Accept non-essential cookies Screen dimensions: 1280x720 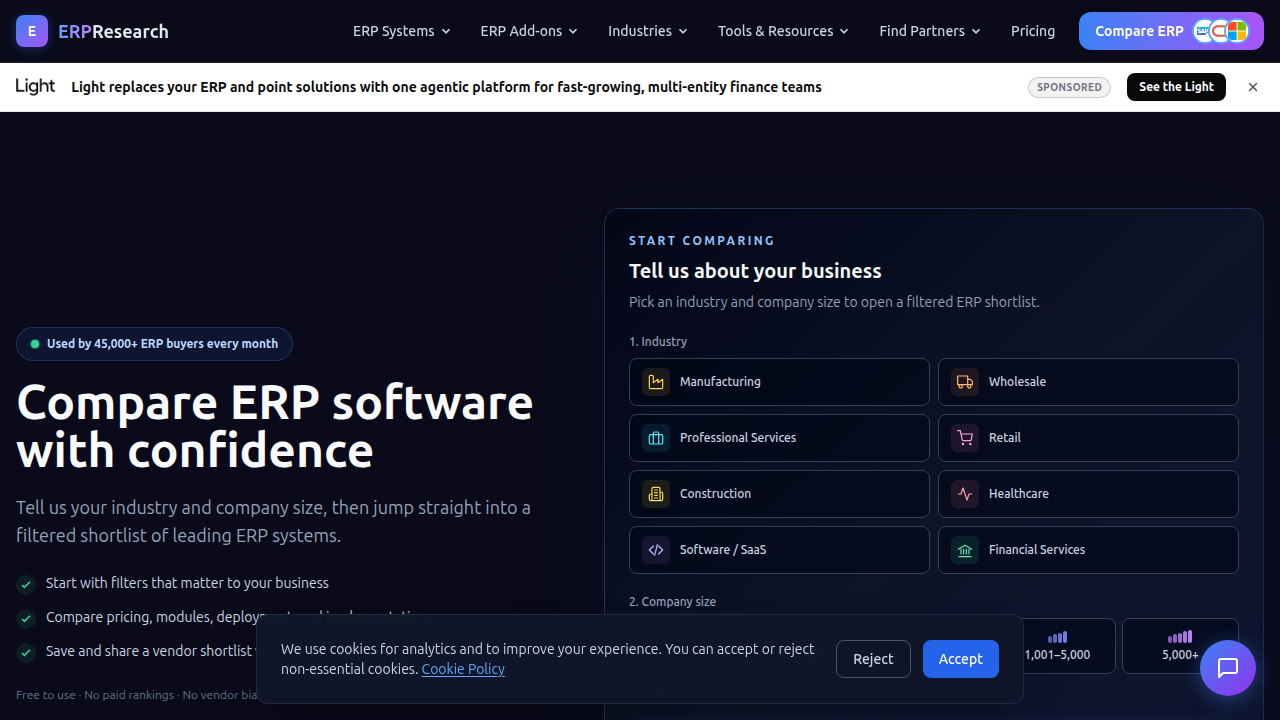(x=961, y=659)
